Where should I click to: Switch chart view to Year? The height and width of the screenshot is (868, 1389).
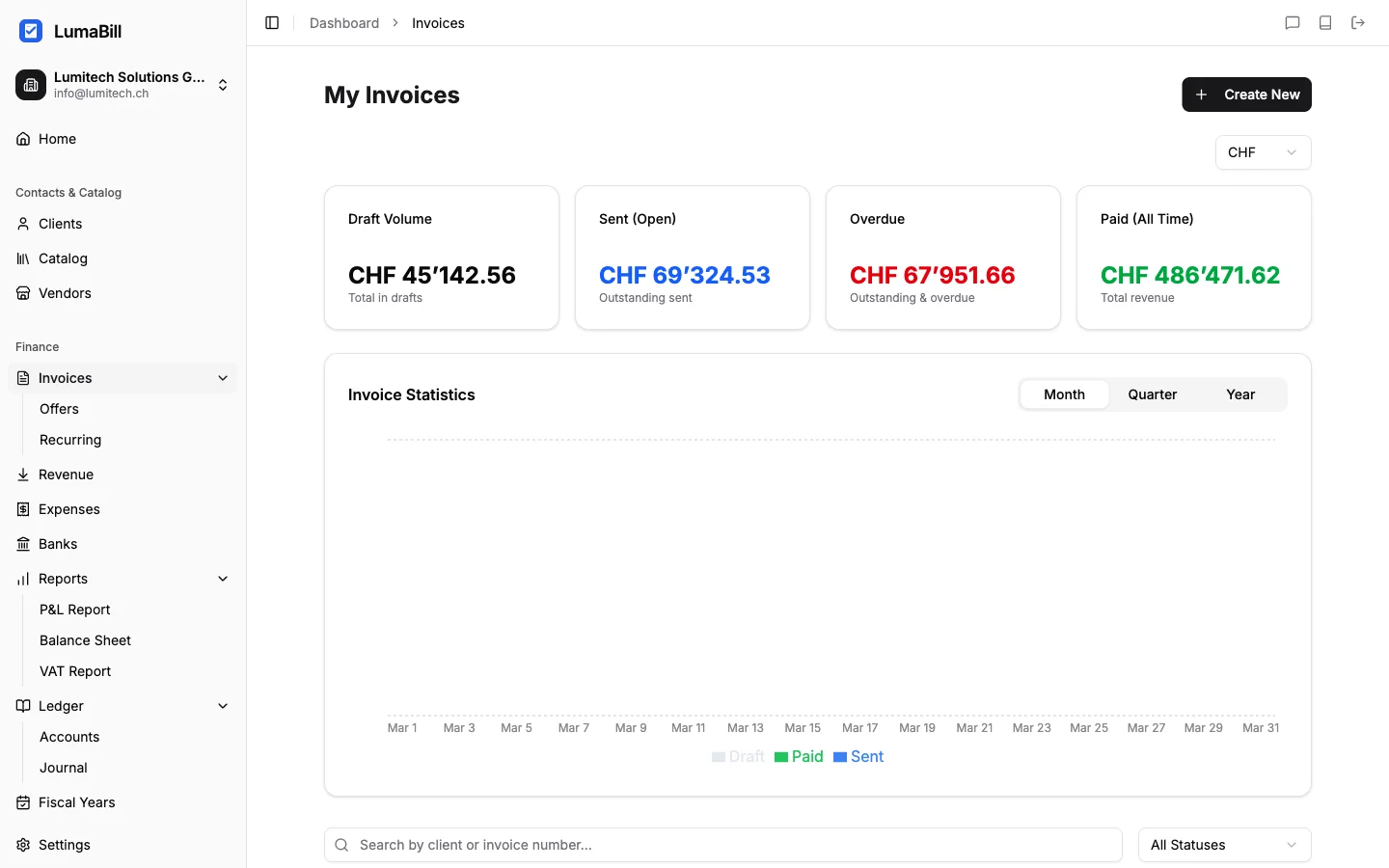click(1240, 394)
